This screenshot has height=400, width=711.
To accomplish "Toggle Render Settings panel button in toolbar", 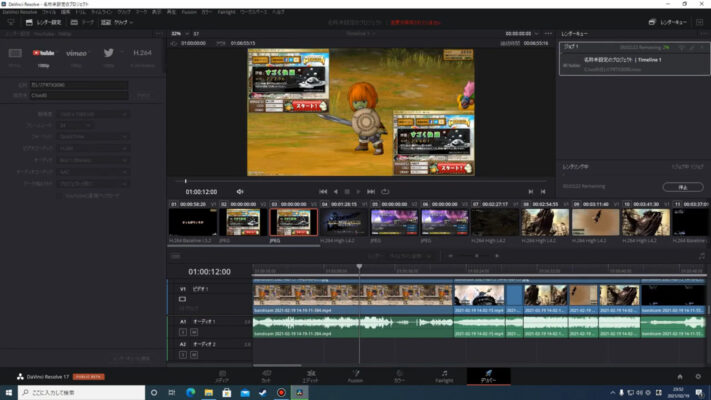I will pos(43,22).
